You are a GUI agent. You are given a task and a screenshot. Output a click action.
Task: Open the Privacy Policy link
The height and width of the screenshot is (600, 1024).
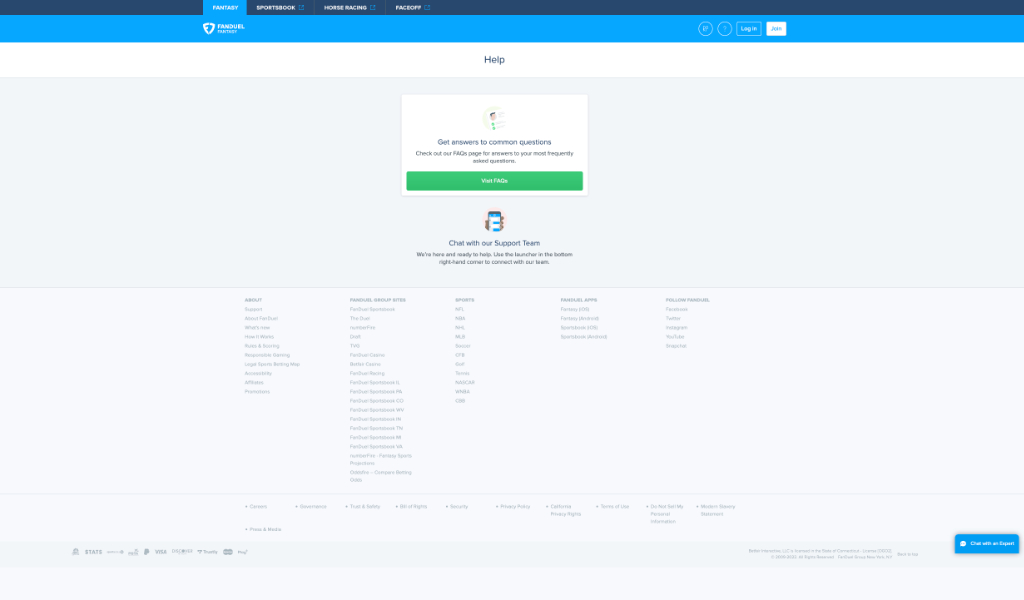[x=515, y=507]
